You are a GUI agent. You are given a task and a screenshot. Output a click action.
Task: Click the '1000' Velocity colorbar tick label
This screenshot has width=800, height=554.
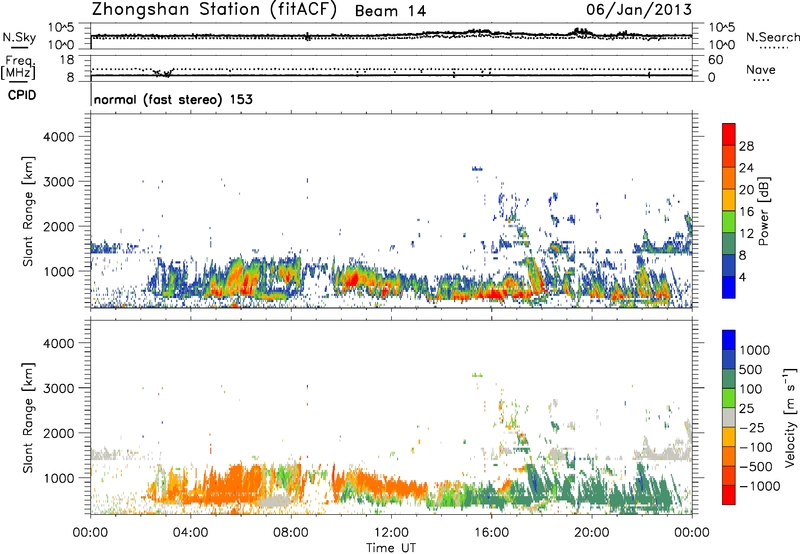[x=755, y=350]
